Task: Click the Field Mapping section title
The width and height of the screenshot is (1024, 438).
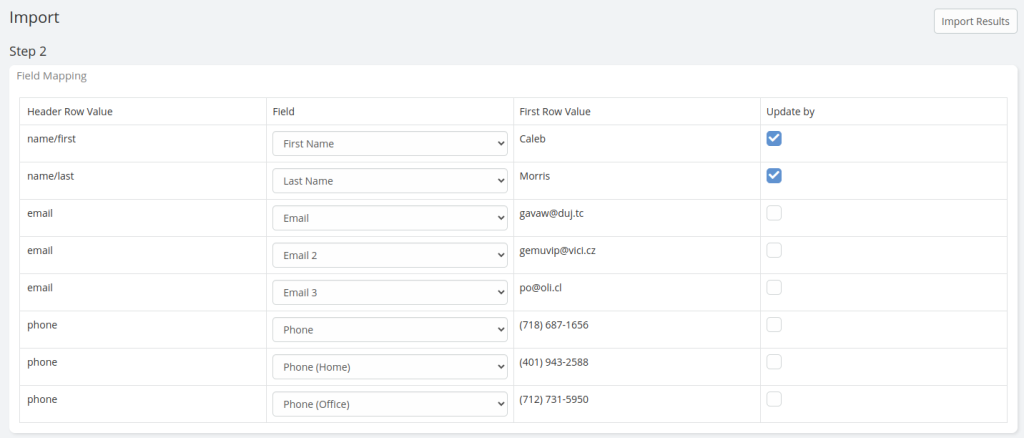Action: [x=52, y=76]
